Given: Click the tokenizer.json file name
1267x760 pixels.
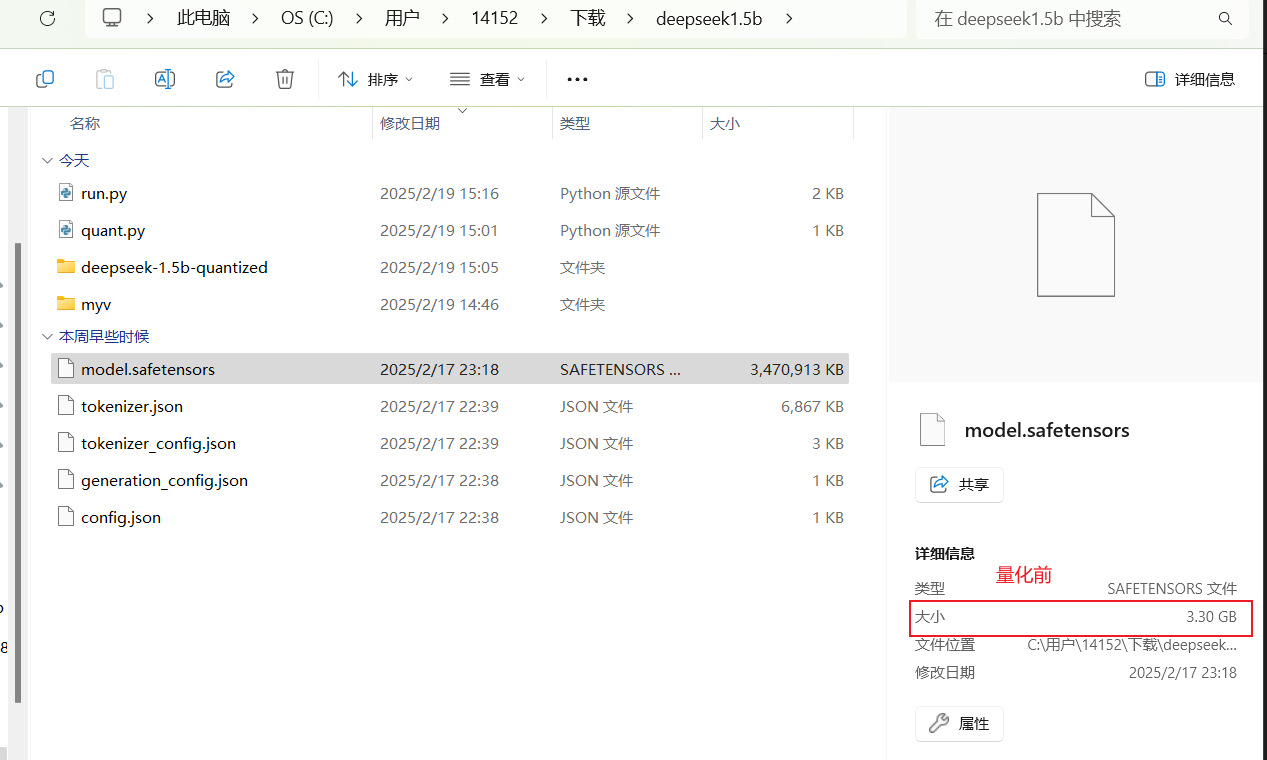Looking at the screenshot, I should click(132, 407).
